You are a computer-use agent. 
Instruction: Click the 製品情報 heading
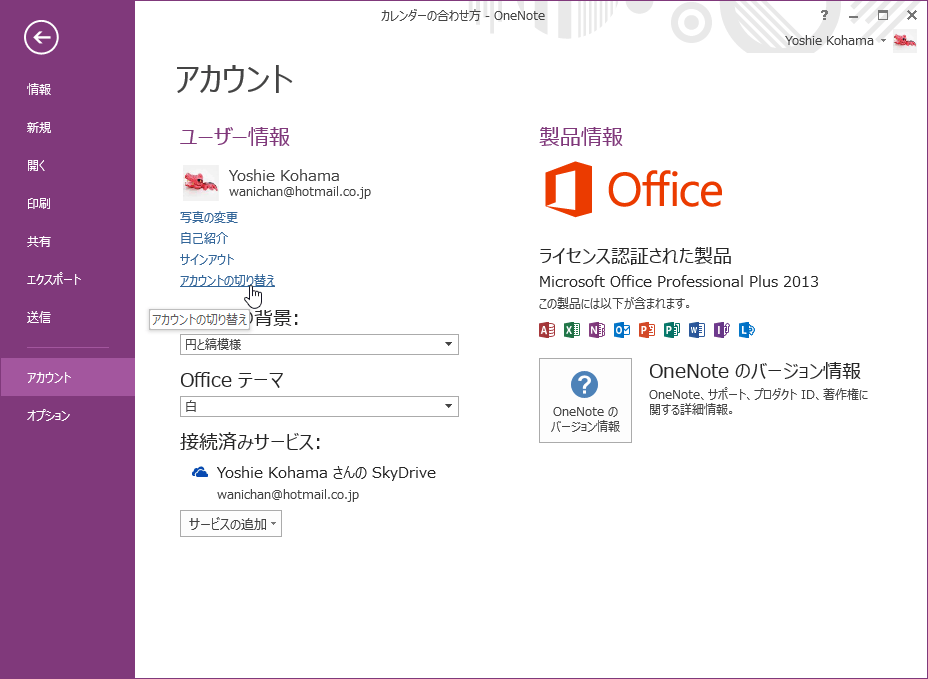coord(581,137)
